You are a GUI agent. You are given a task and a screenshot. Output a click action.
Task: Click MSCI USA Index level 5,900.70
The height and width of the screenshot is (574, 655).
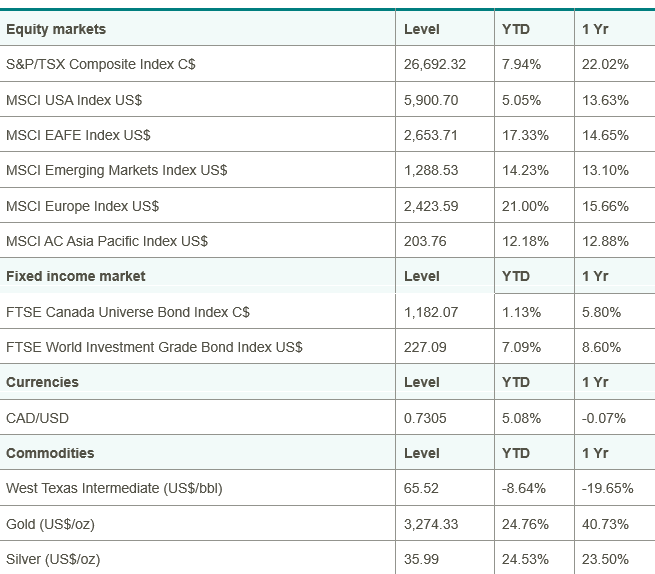[x=431, y=100]
